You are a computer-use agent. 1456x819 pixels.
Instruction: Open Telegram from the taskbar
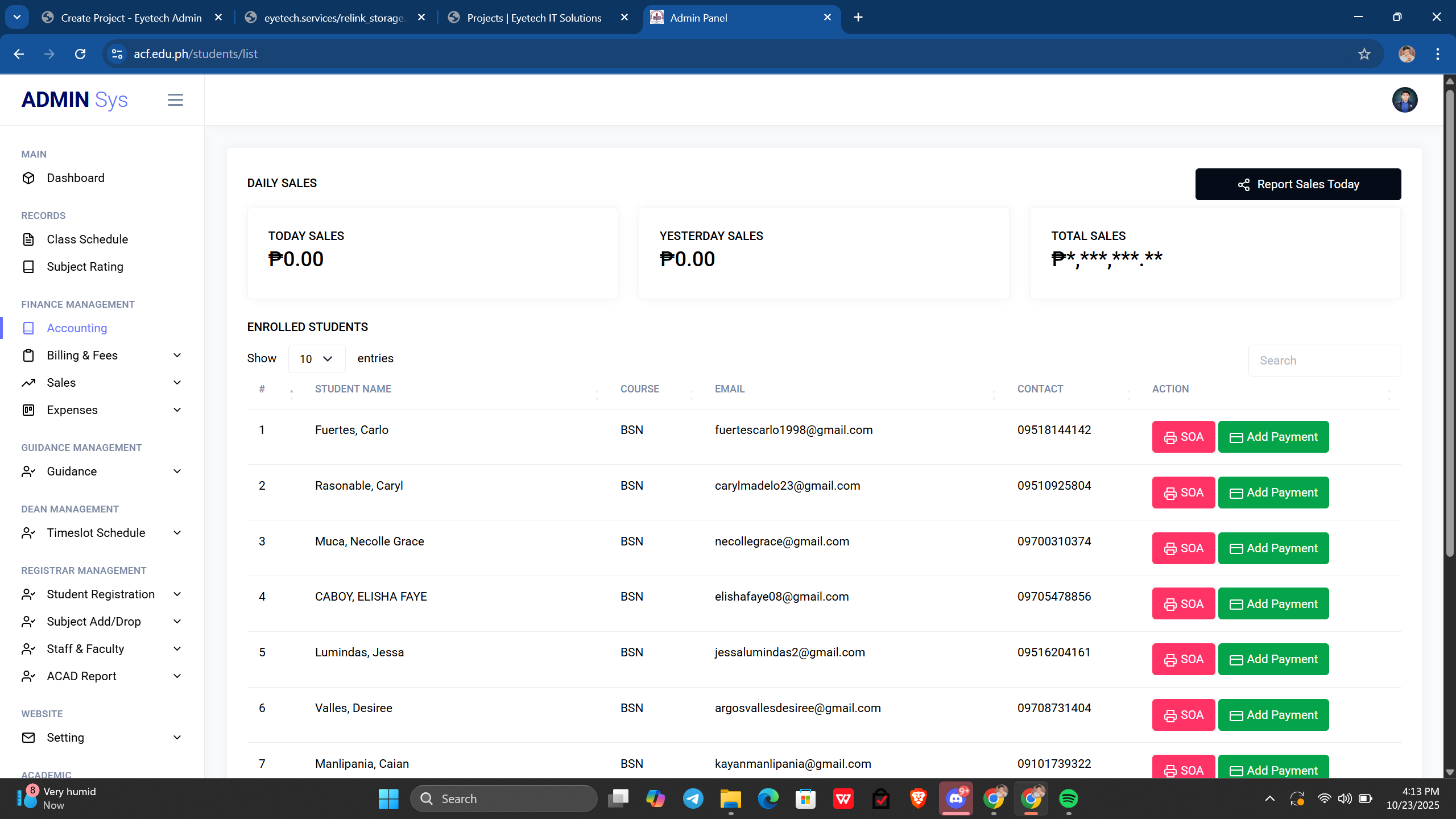(693, 799)
